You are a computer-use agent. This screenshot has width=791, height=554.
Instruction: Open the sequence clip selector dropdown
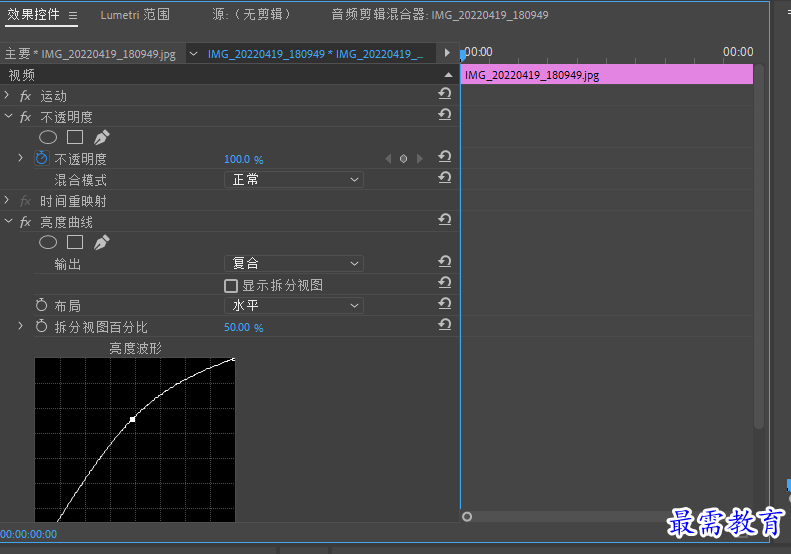[x=193, y=53]
